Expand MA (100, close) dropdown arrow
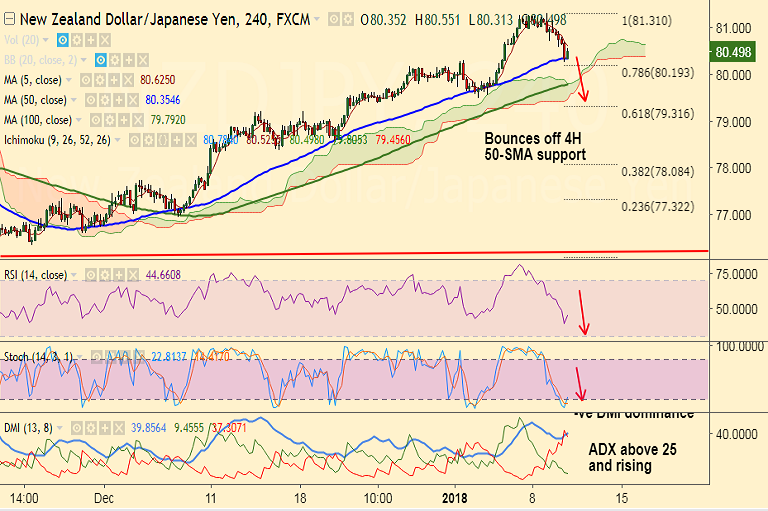 [79, 120]
